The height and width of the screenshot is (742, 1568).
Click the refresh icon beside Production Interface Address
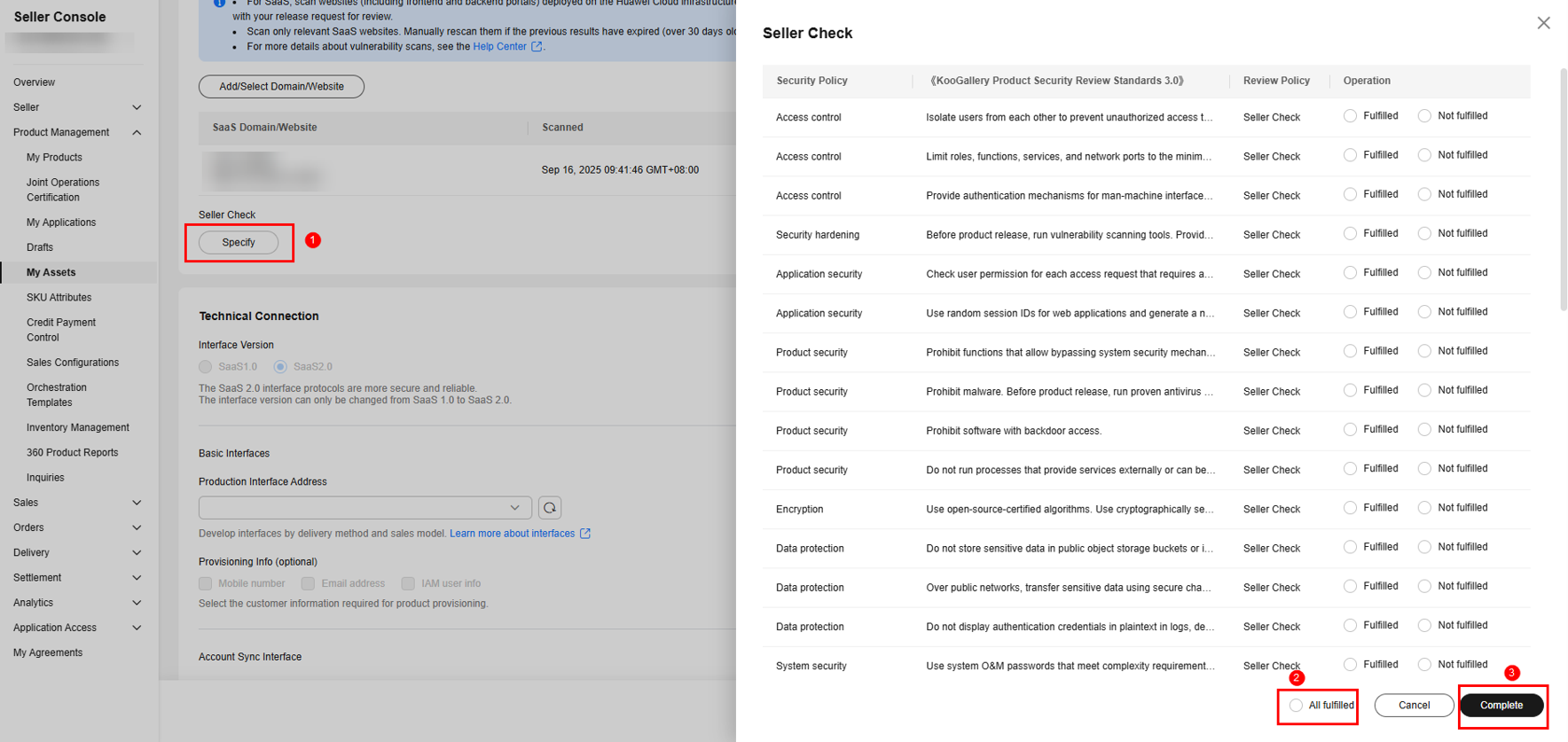click(x=550, y=508)
